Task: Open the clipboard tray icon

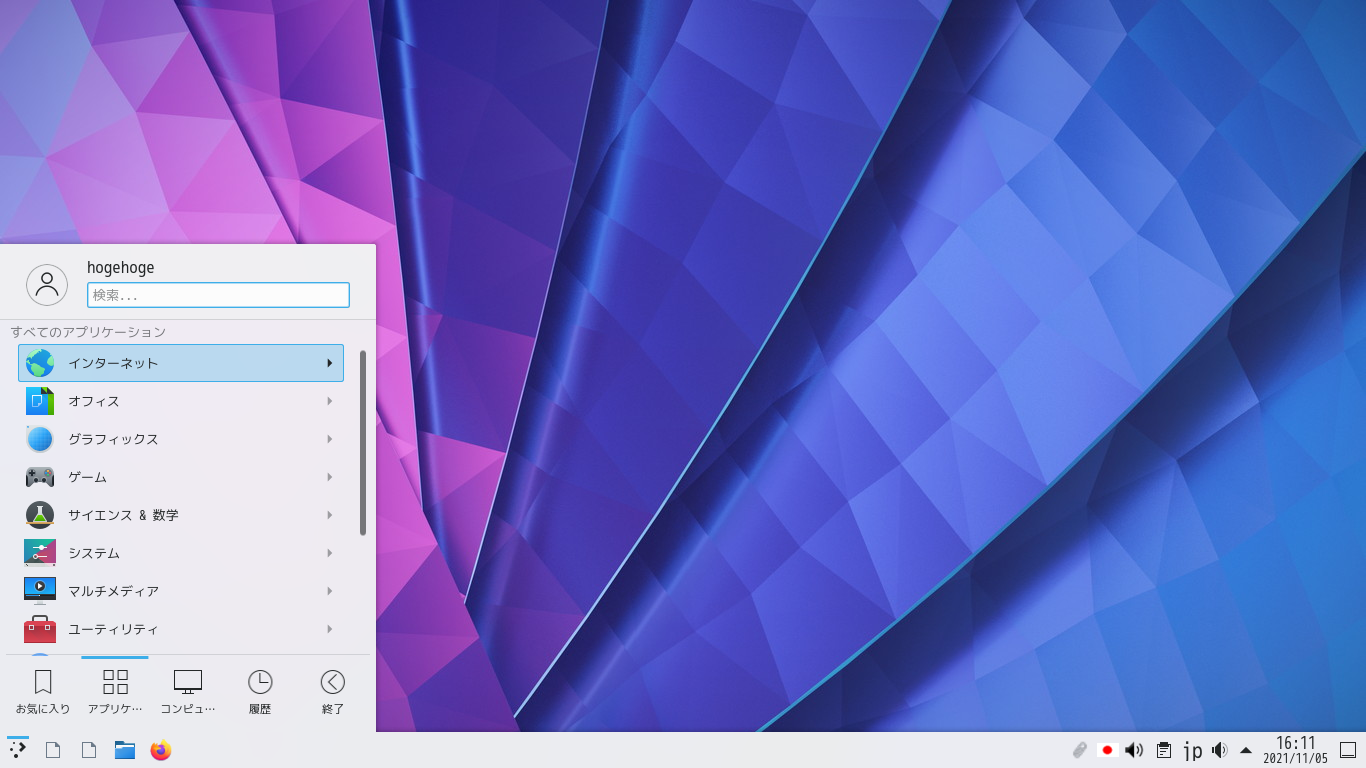Action: click(1163, 750)
